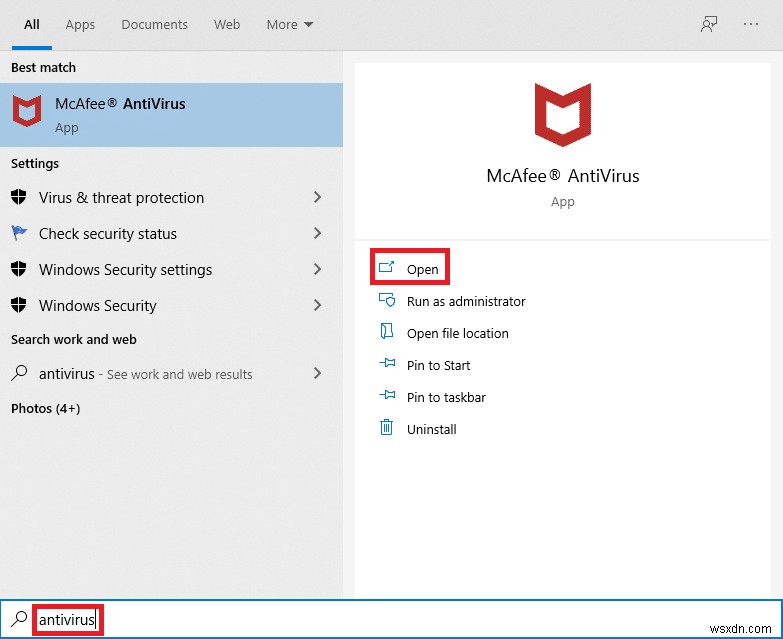The height and width of the screenshot is (639, 783).
Task: Open Check security status result
Action: click(x=171, y=233)
